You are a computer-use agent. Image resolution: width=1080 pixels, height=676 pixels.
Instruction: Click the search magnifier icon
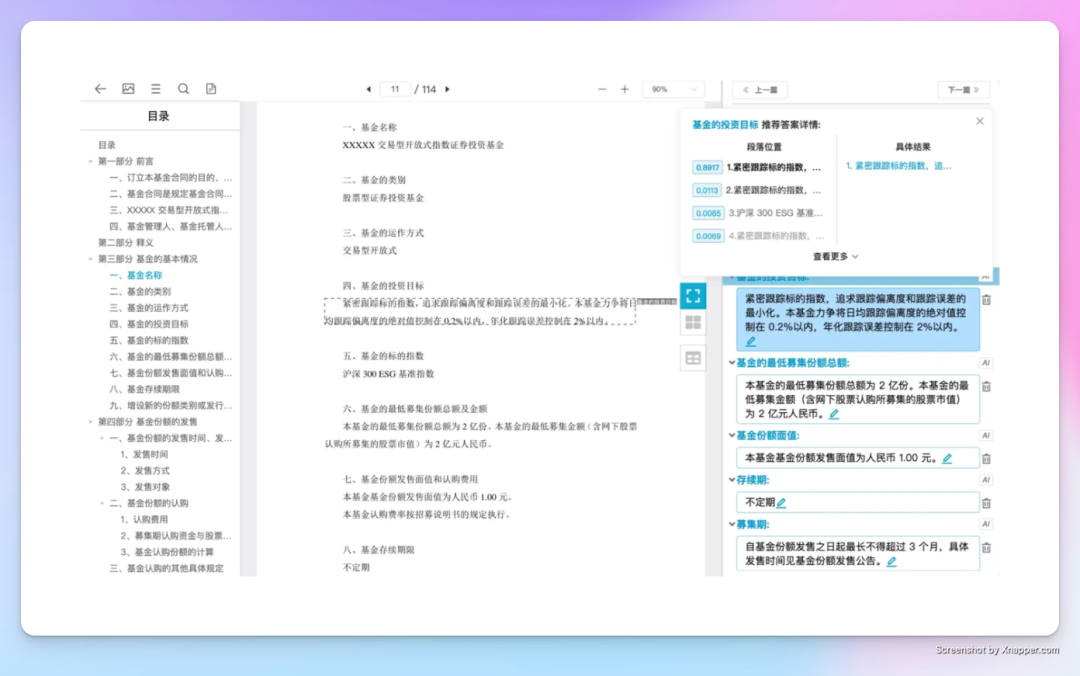coord(183,89)
